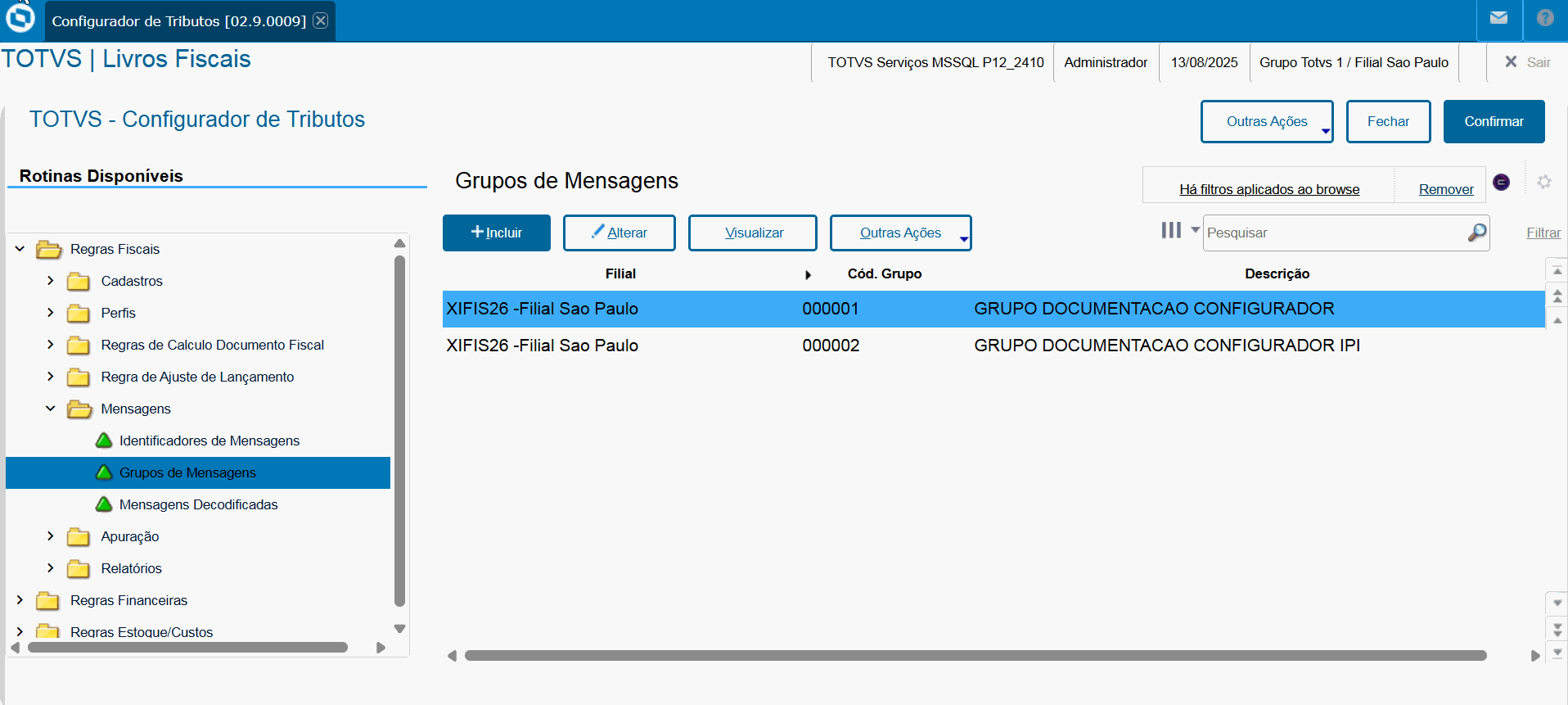Close the Configurador de Tributos tab
The height and width of the screenshot is (705, 1568).
(x=321, y=20)
